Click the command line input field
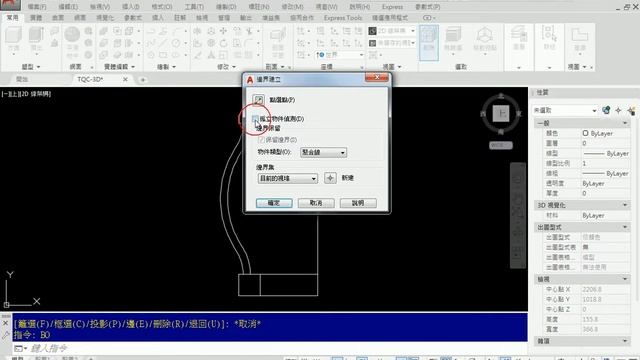 pos(278,348)
